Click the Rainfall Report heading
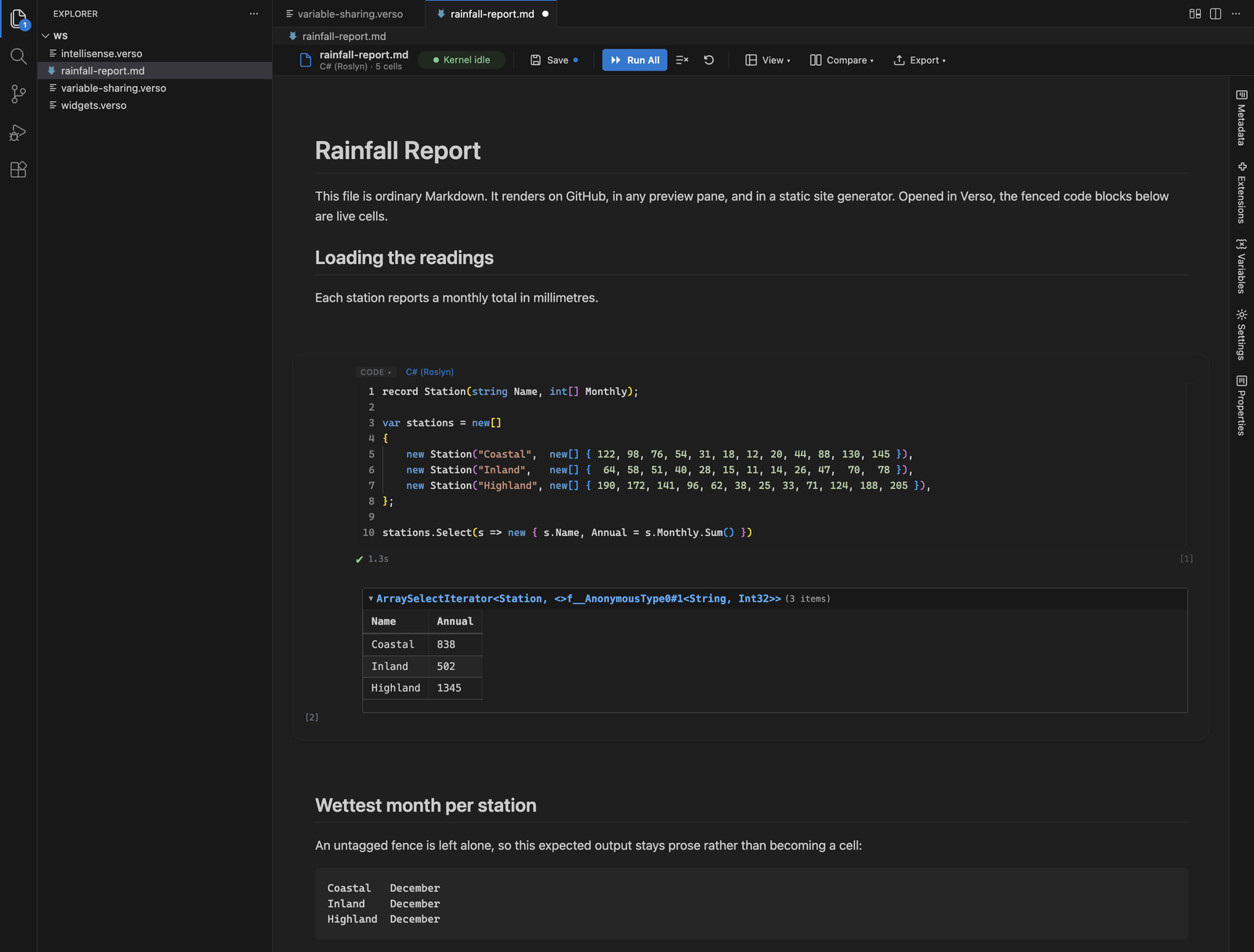1254x952 pixels. click(397, 150)
